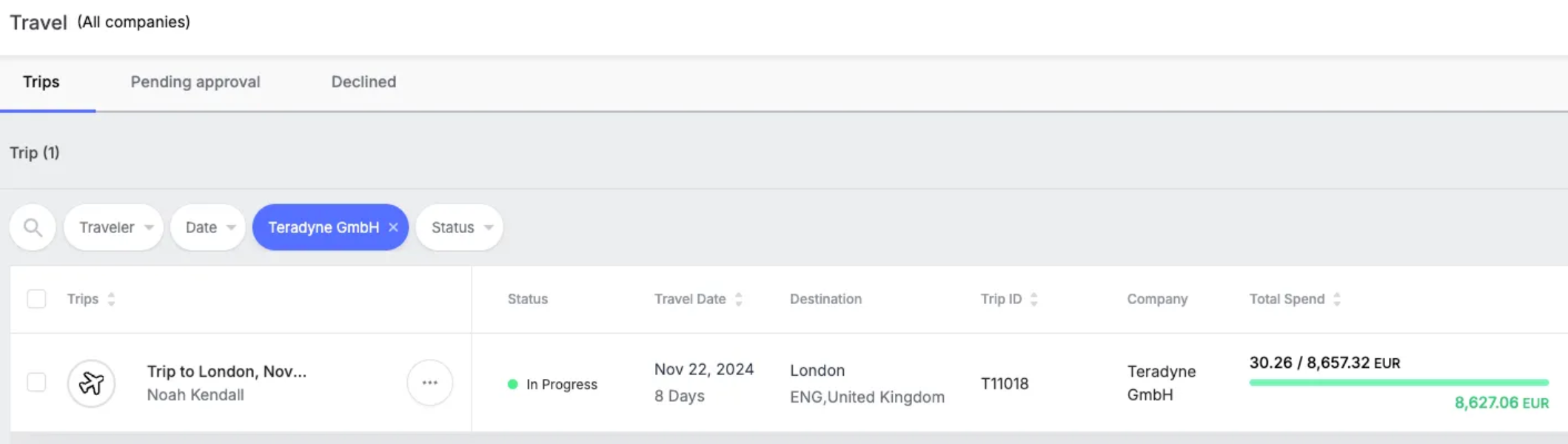Sort by Travel Date column arrows
This screenshot has height=444, width=1568.
point(738,299)
